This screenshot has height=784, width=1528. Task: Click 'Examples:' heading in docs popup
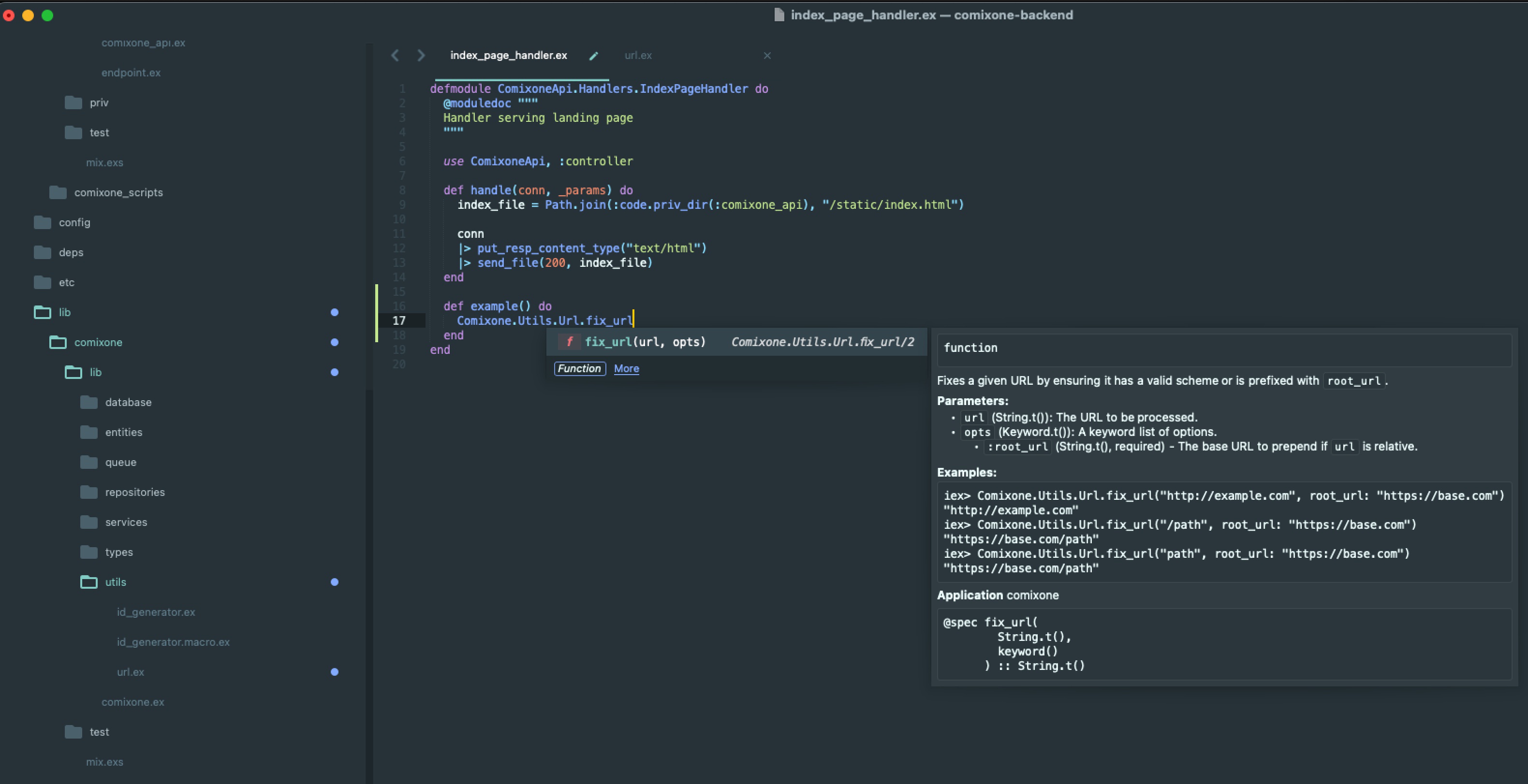pos(966,473)
